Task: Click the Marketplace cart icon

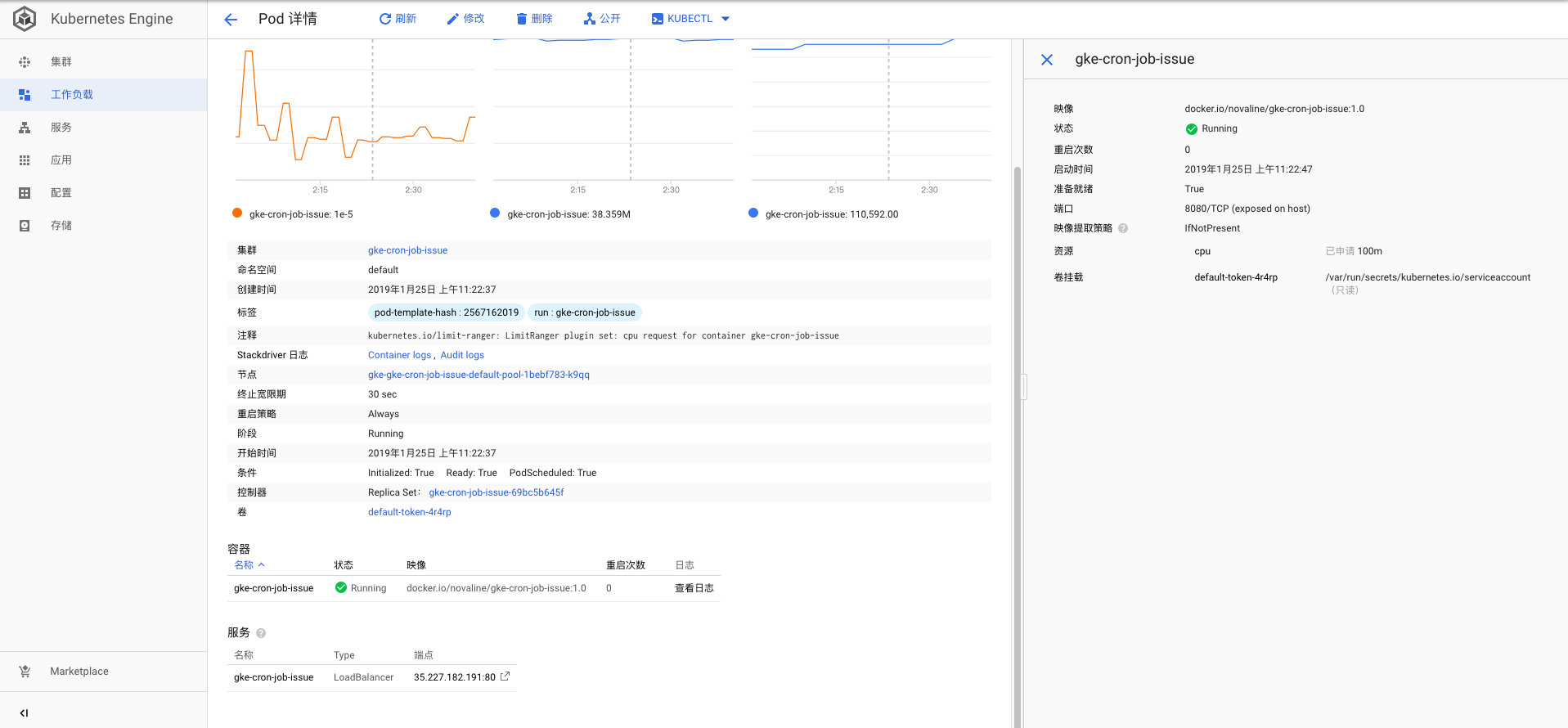Action: coord(25,672)
